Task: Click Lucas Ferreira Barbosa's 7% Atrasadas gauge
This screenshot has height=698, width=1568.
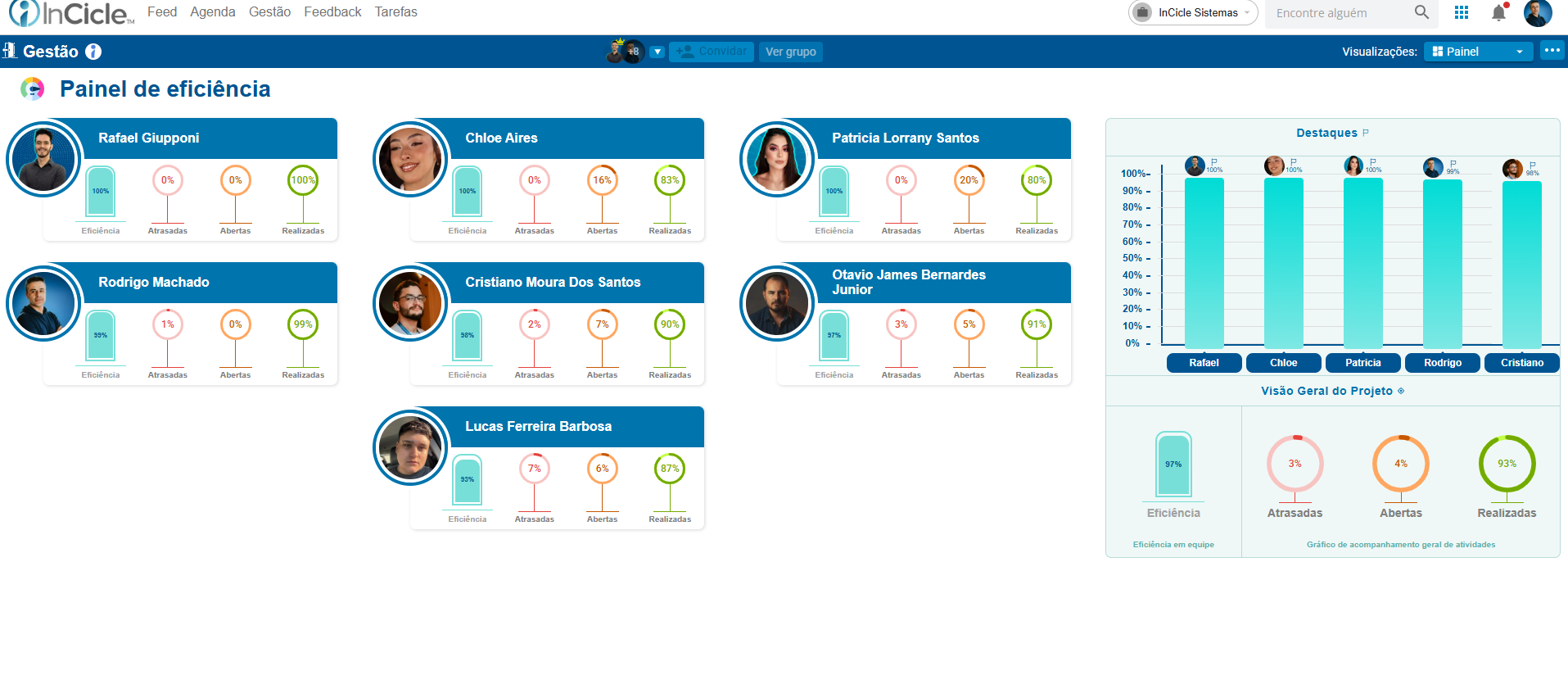Action: point(535,469)
